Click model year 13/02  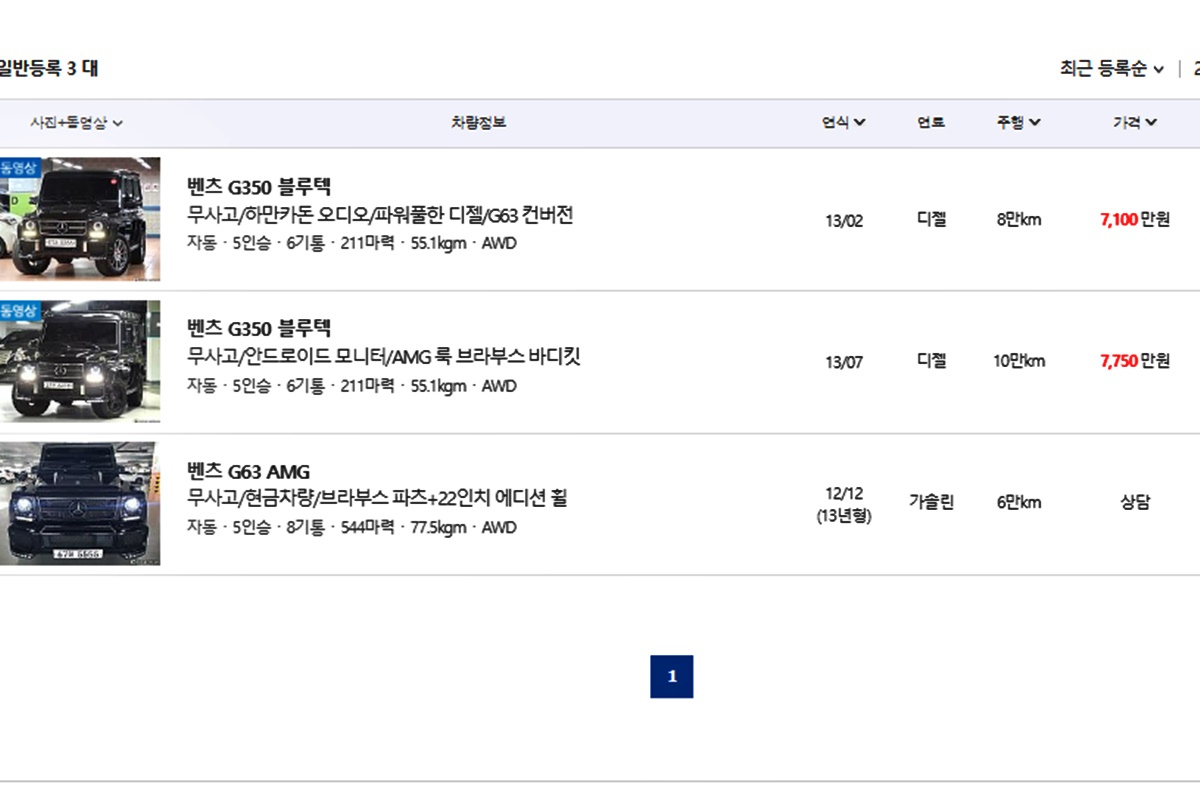click(x=844, y=220)
